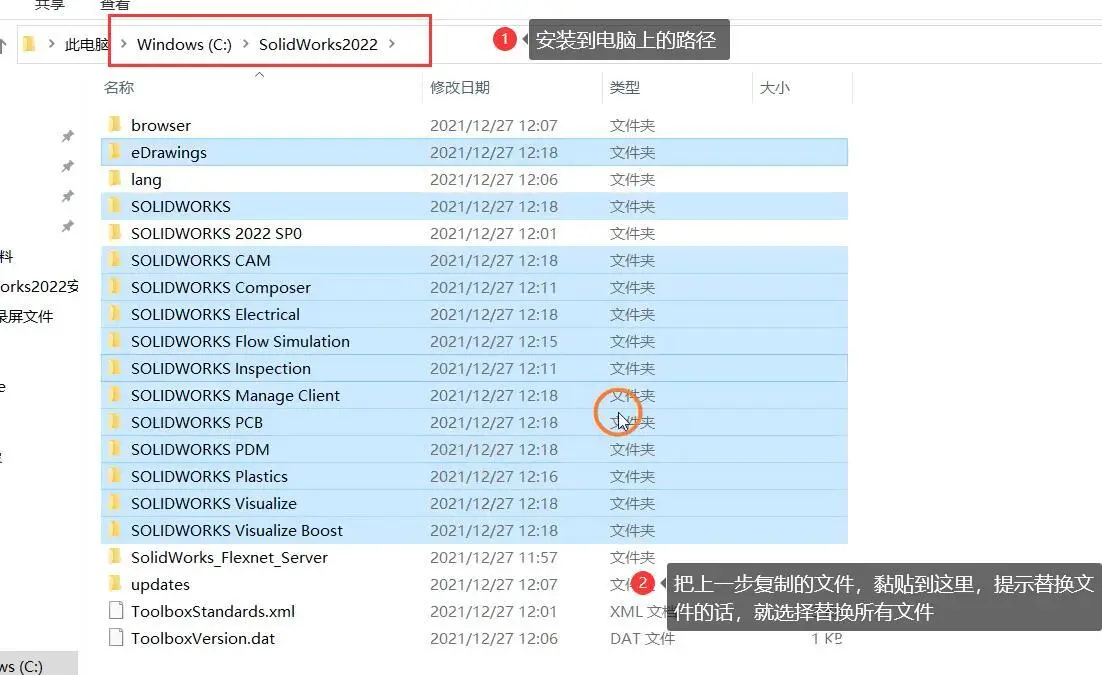Select SolidWorks2022安 folder in navigation pane
1102x675 pixels.
39,286
